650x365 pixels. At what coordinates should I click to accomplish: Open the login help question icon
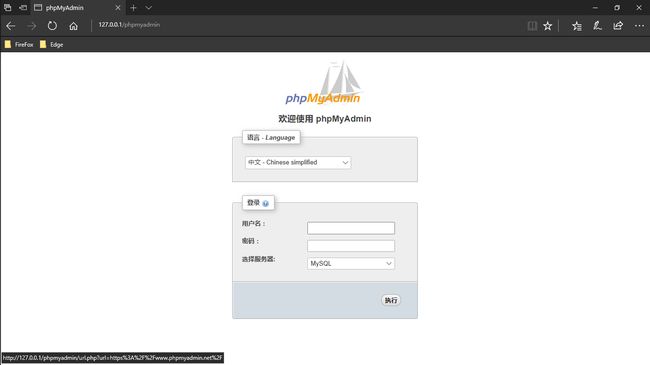point(265,203)
